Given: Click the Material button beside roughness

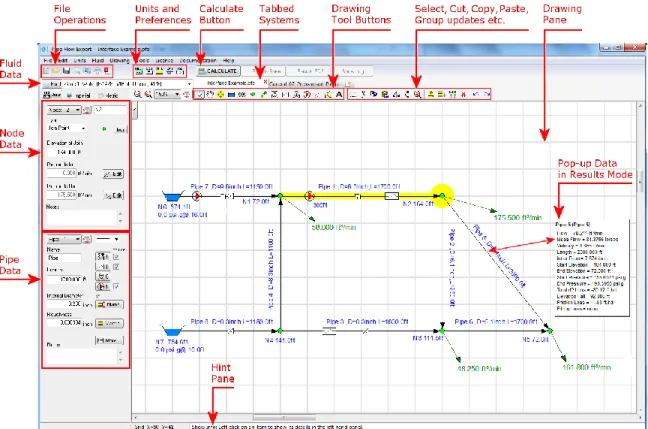Looking at the screenshot, I should pyautogui.click(x=110, y=323).
